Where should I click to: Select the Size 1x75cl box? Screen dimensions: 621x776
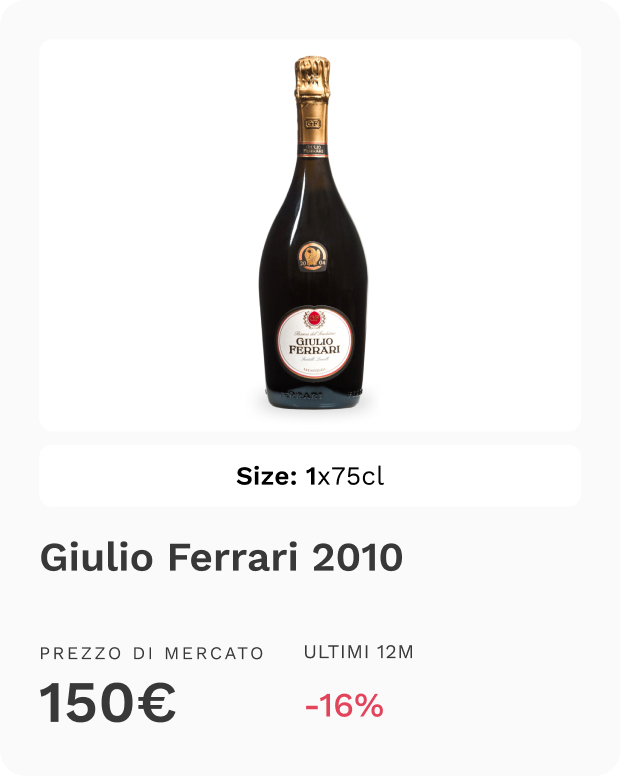coord(310,476)
